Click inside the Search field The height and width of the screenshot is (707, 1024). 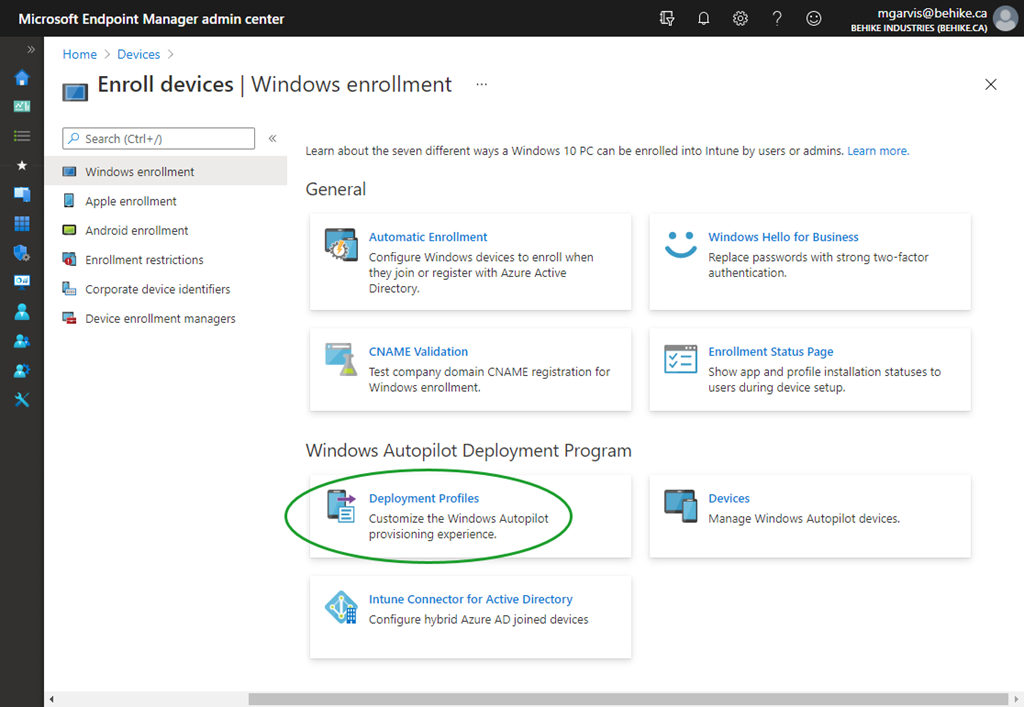click(x=160, y=138)
